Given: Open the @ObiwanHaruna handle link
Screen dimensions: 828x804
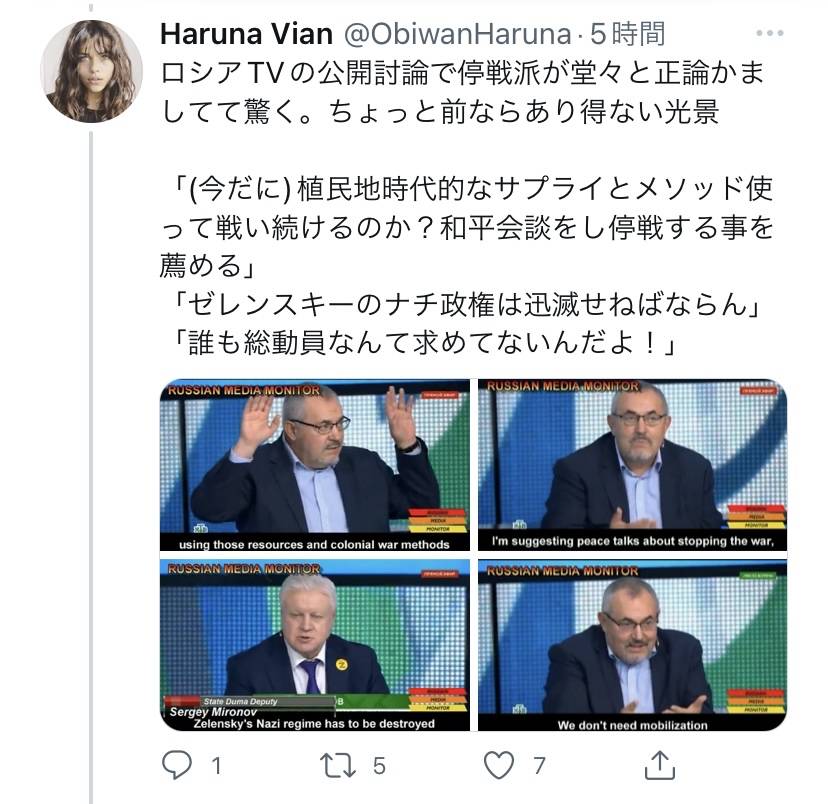Looking at the screenshot, I should pyautogui.click(x=457, y=34).
